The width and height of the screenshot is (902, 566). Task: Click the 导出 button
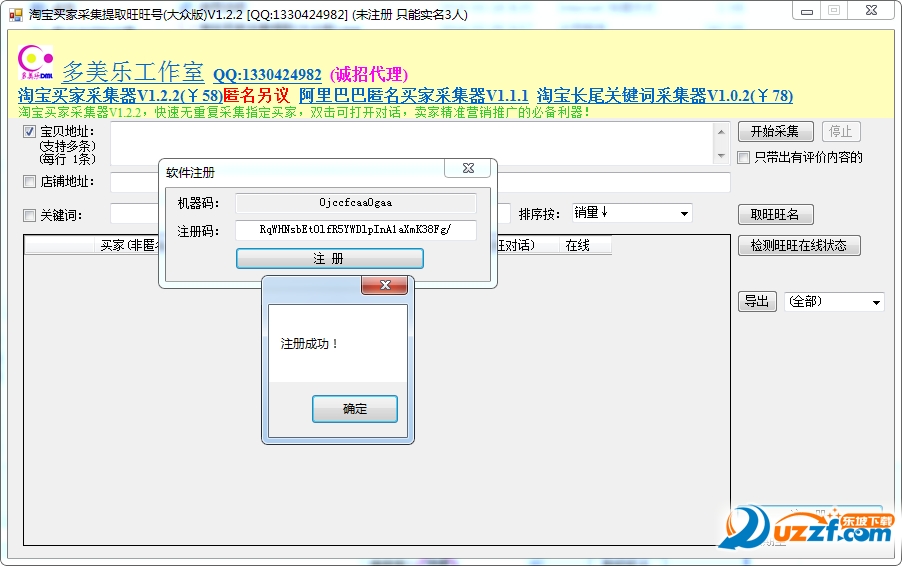coord(757,301)
